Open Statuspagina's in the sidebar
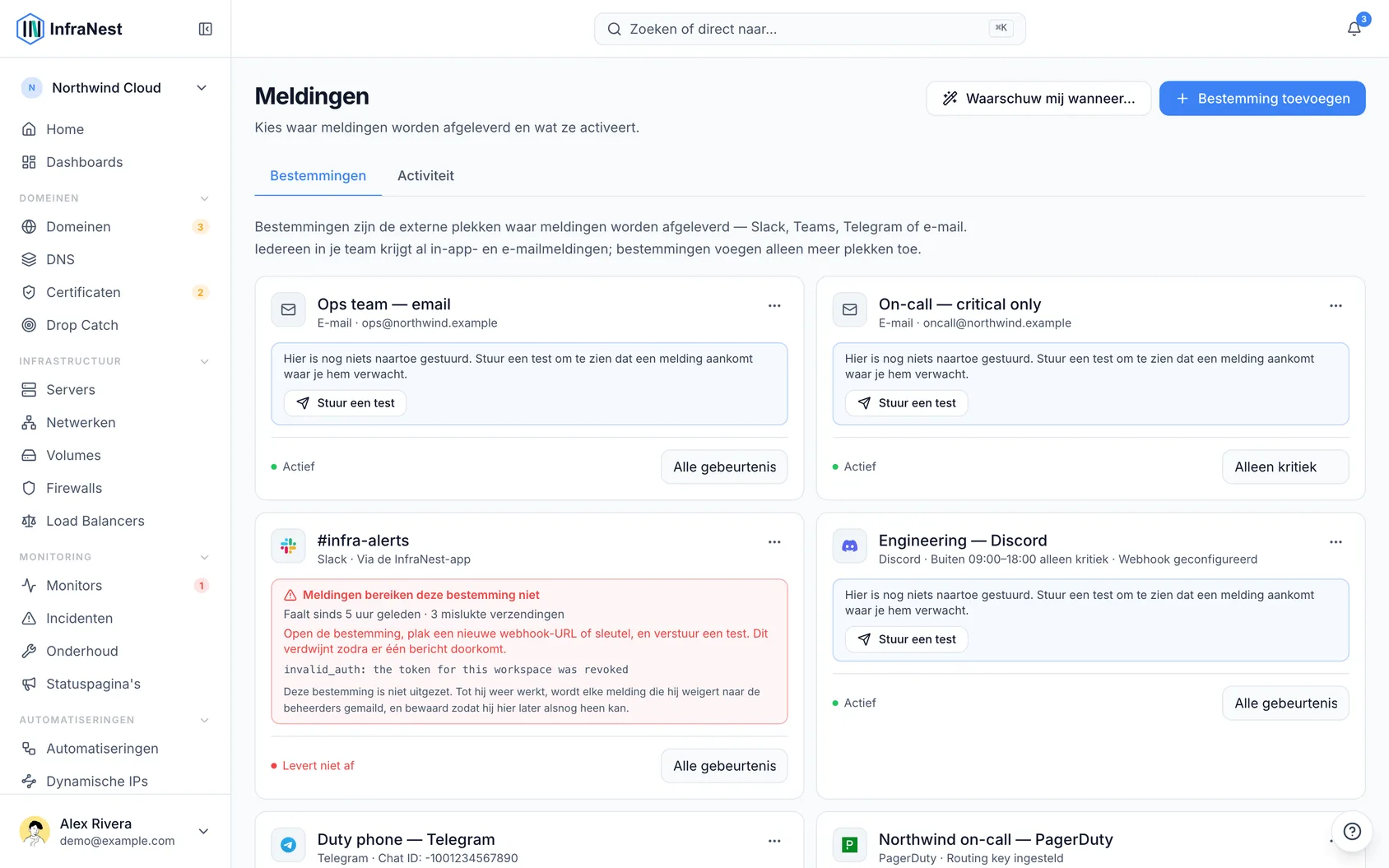Image resolution: width=1389 pixels, height=868 pixels. click(115, 684)
